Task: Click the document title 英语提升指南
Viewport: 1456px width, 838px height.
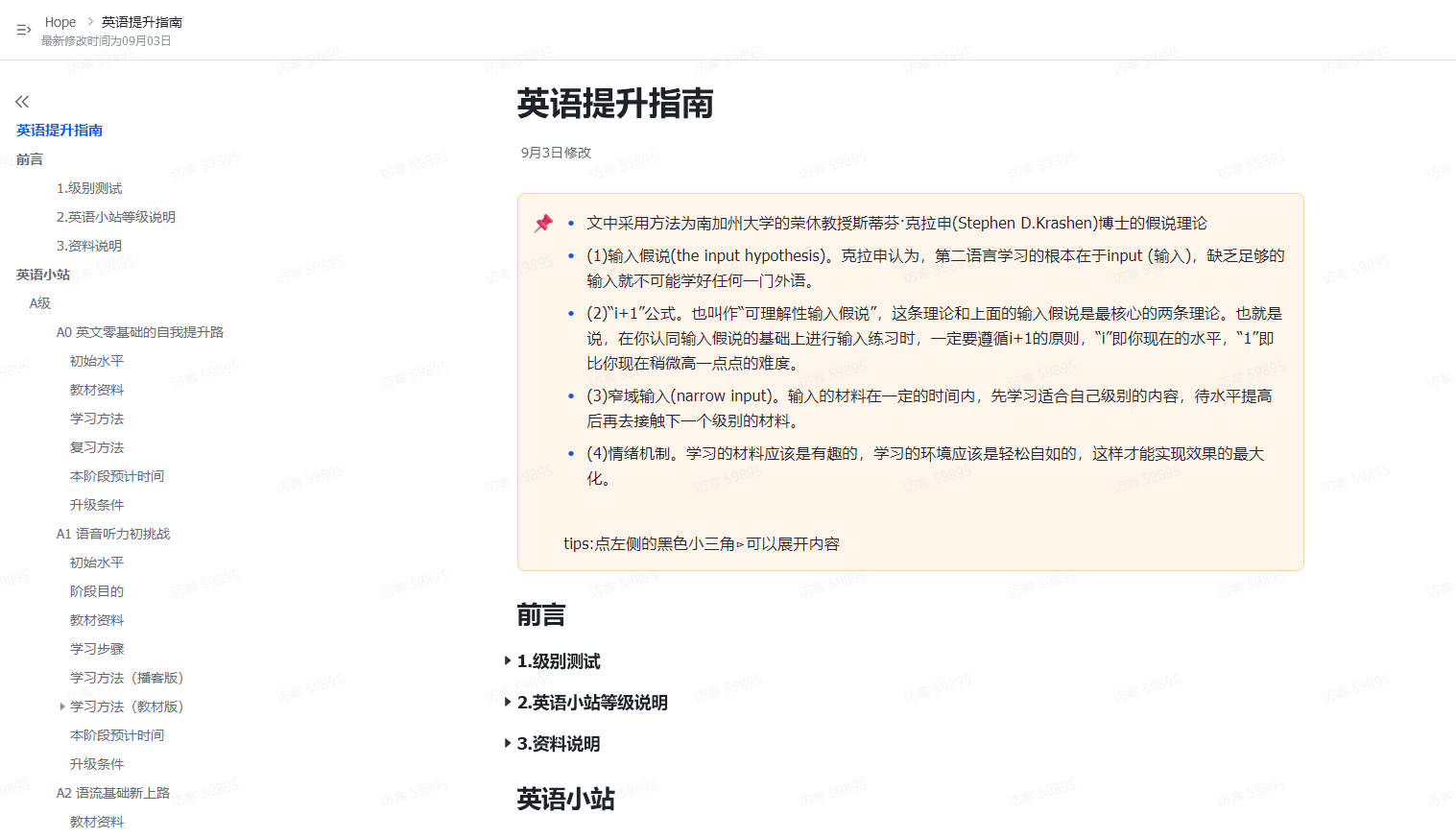Action: pyautogui.click(x=615, y=104)
